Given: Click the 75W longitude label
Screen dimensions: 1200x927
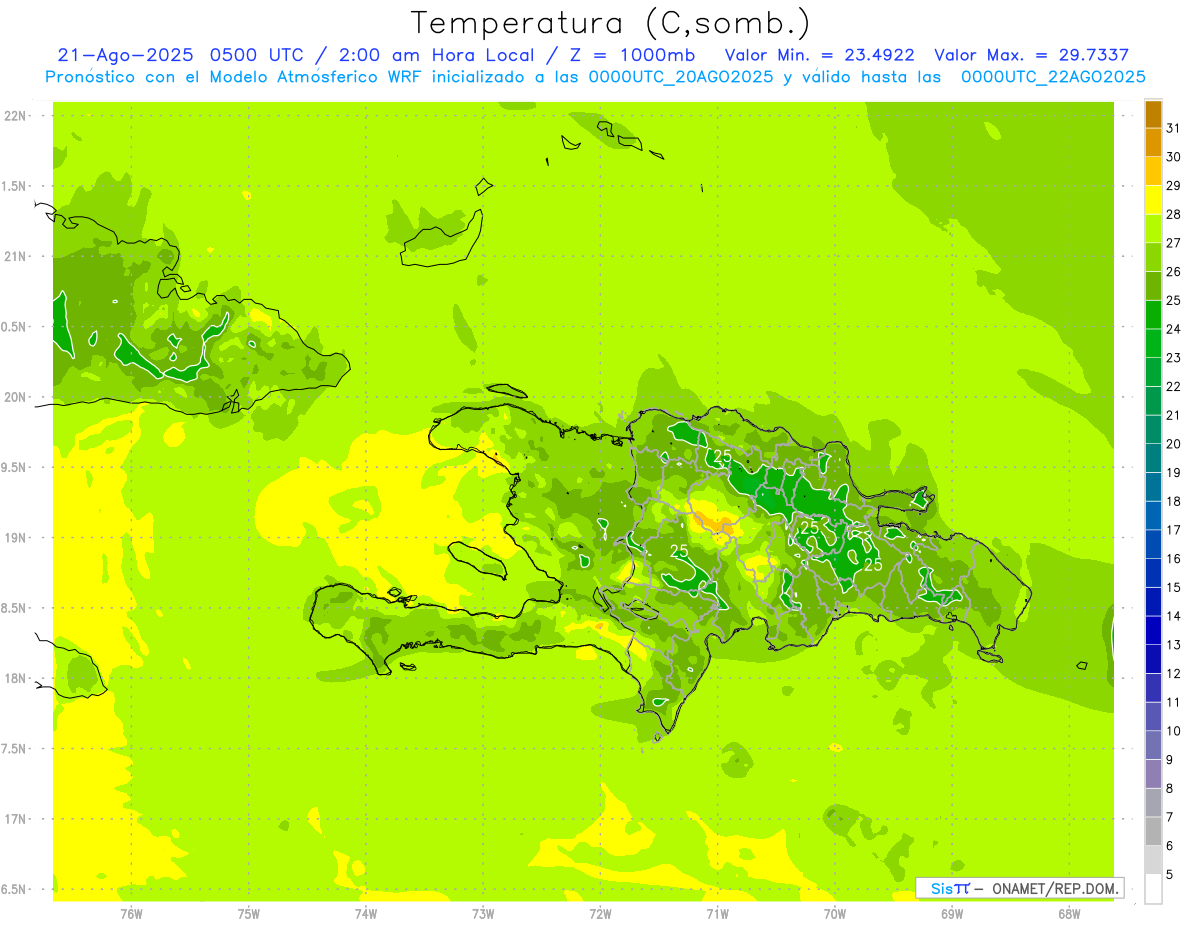Looking at the screenshot, I should [249, 913].
